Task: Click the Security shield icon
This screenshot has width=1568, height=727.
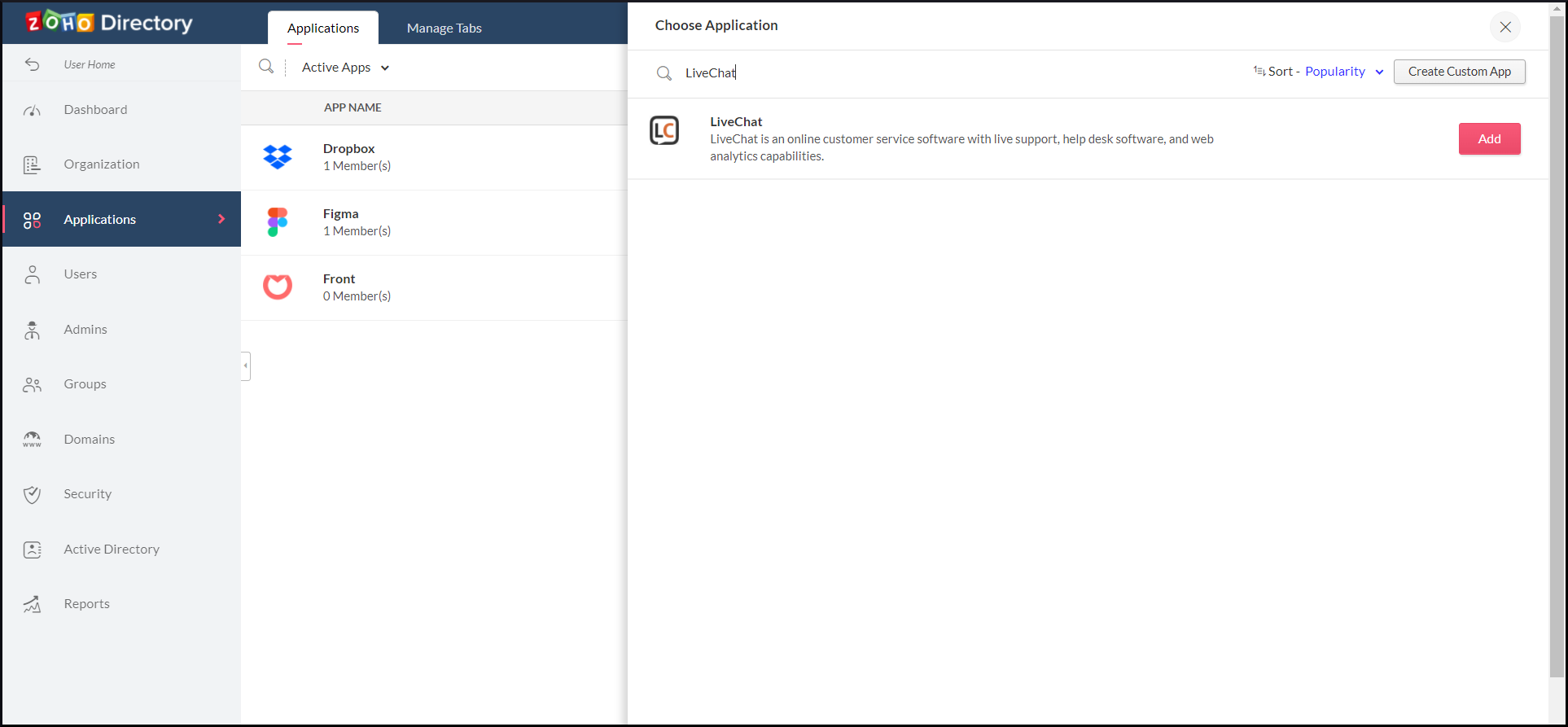Action: (x=32, y=494)
